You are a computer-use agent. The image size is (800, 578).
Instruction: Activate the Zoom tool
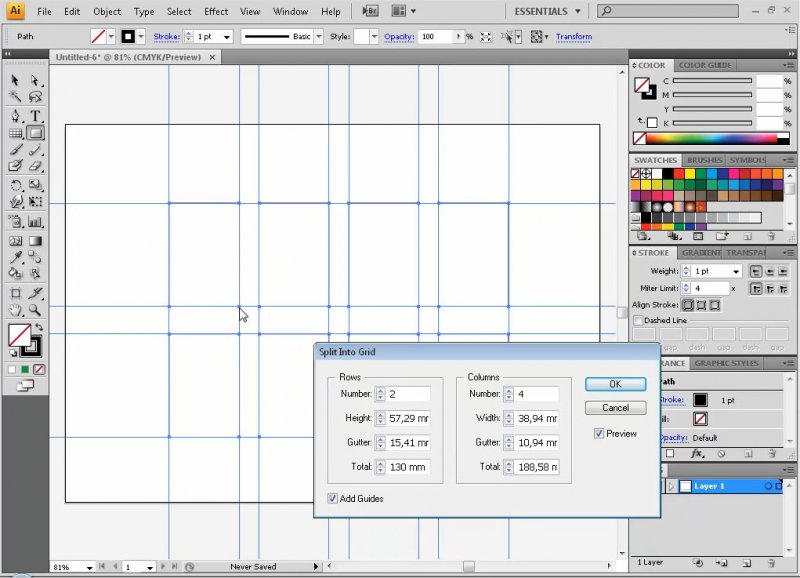(36, 311)
